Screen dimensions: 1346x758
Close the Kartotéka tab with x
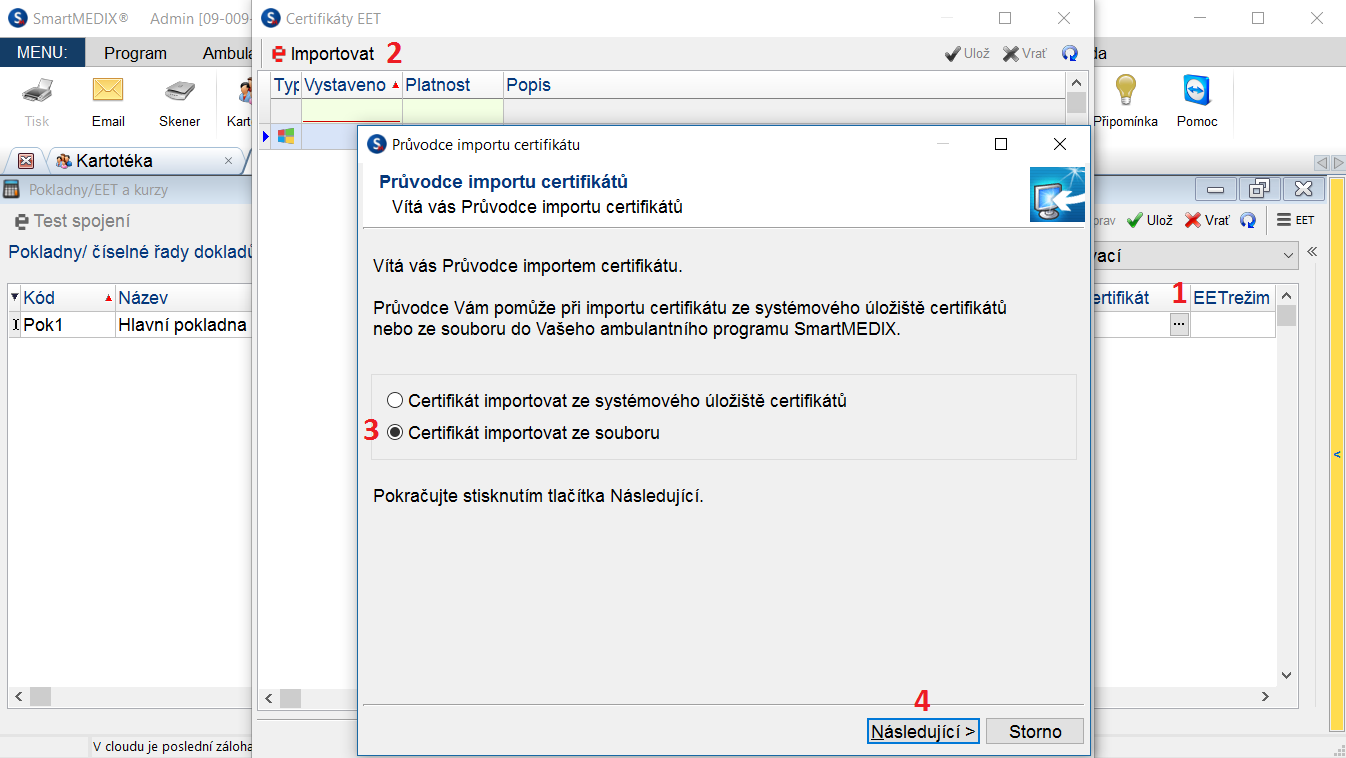pos(228,160)
